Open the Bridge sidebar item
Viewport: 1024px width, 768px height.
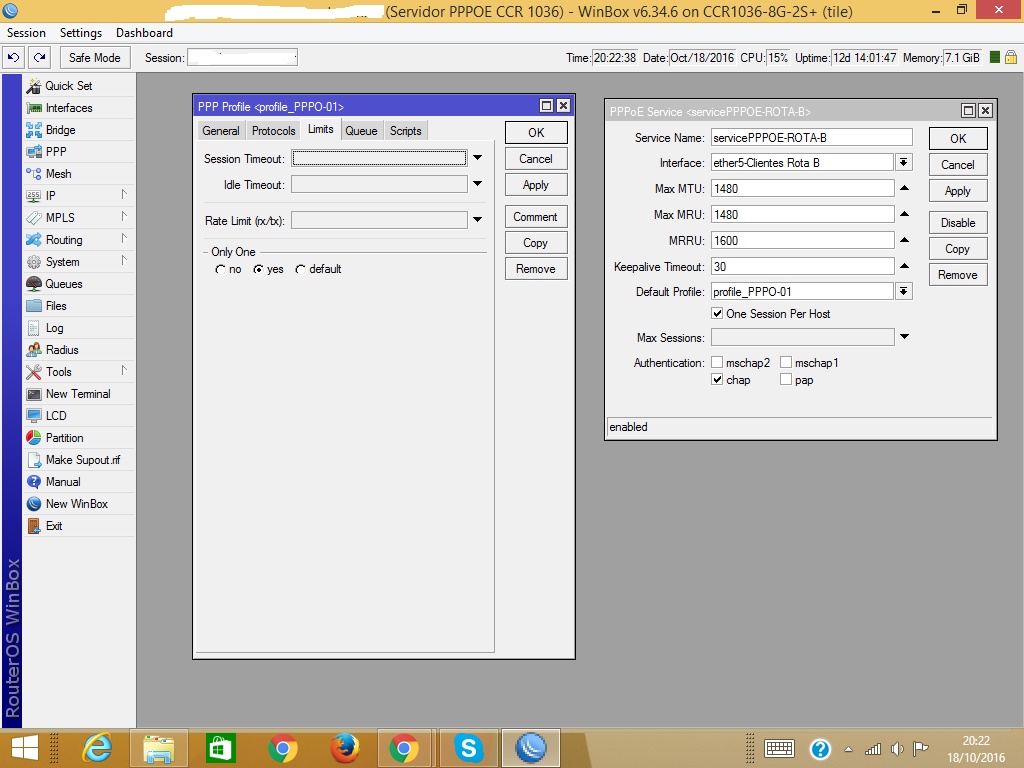click(60, 130)
